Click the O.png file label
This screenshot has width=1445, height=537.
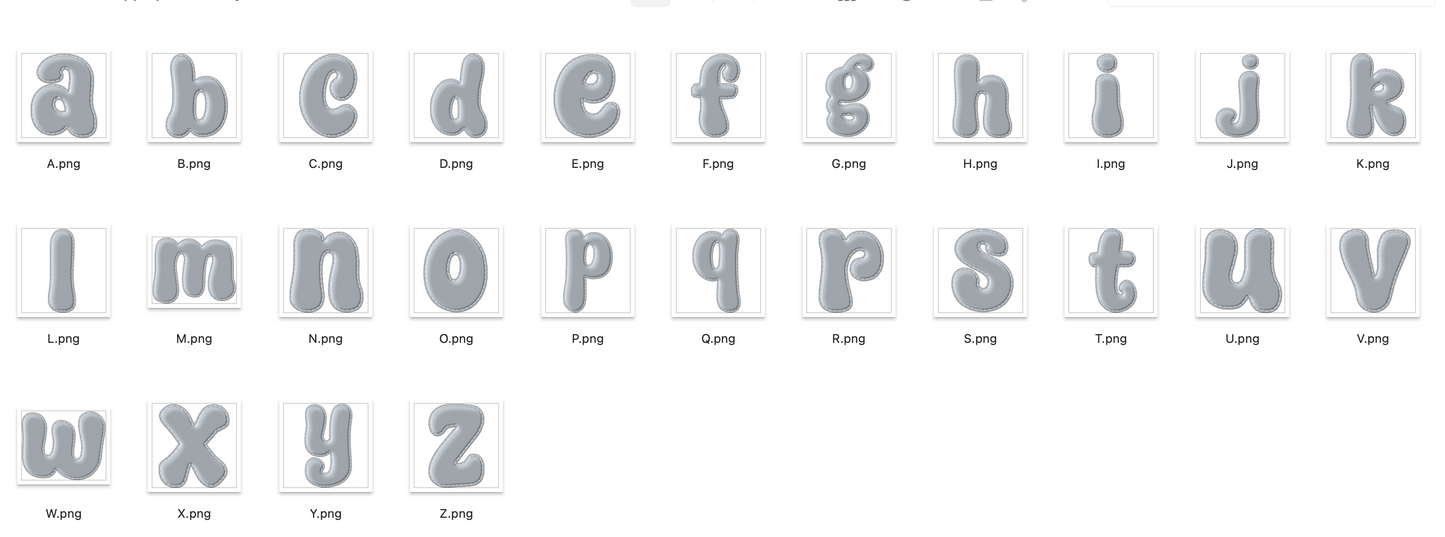[456, 339]
